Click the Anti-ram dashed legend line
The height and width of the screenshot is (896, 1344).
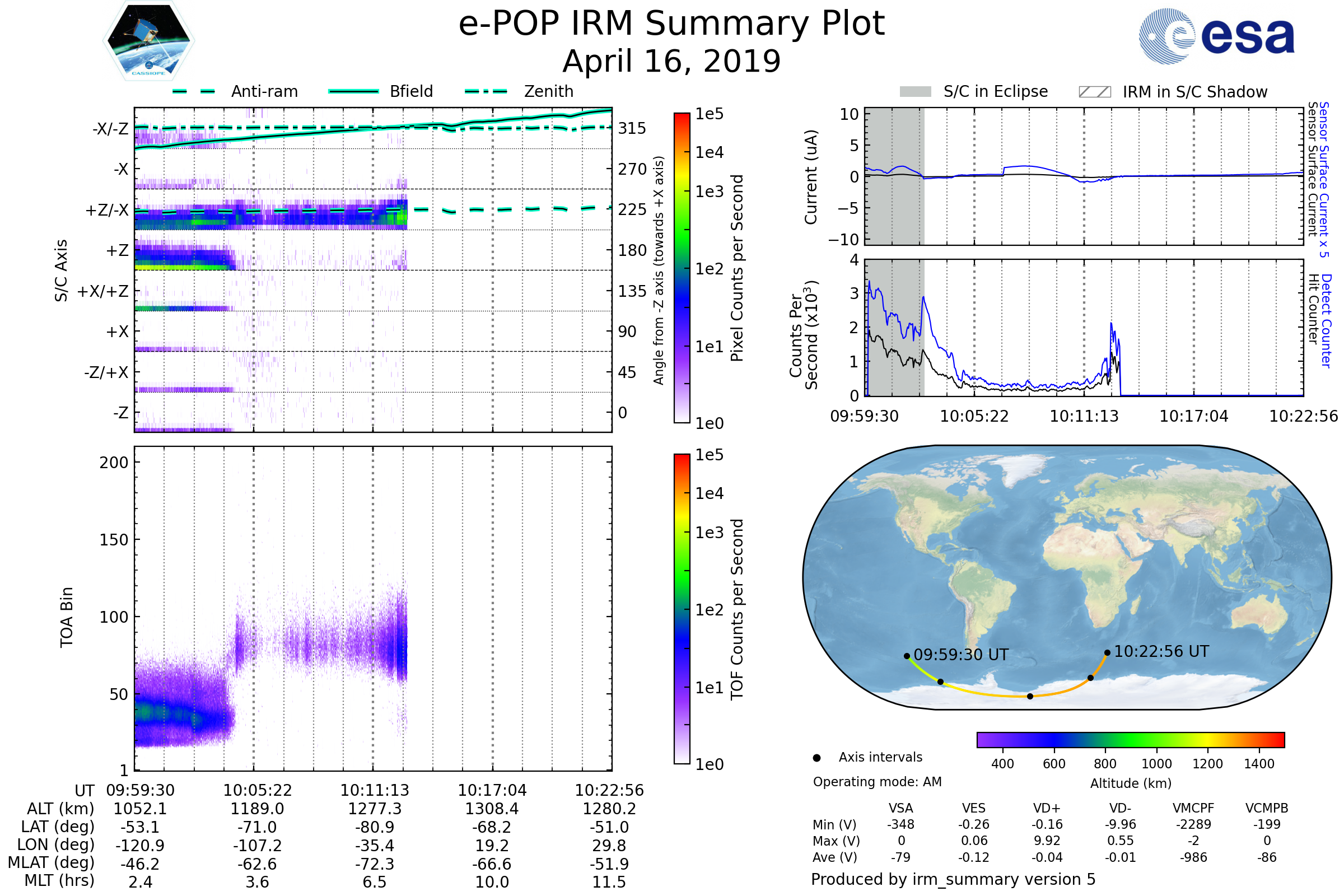pos(194,91)
